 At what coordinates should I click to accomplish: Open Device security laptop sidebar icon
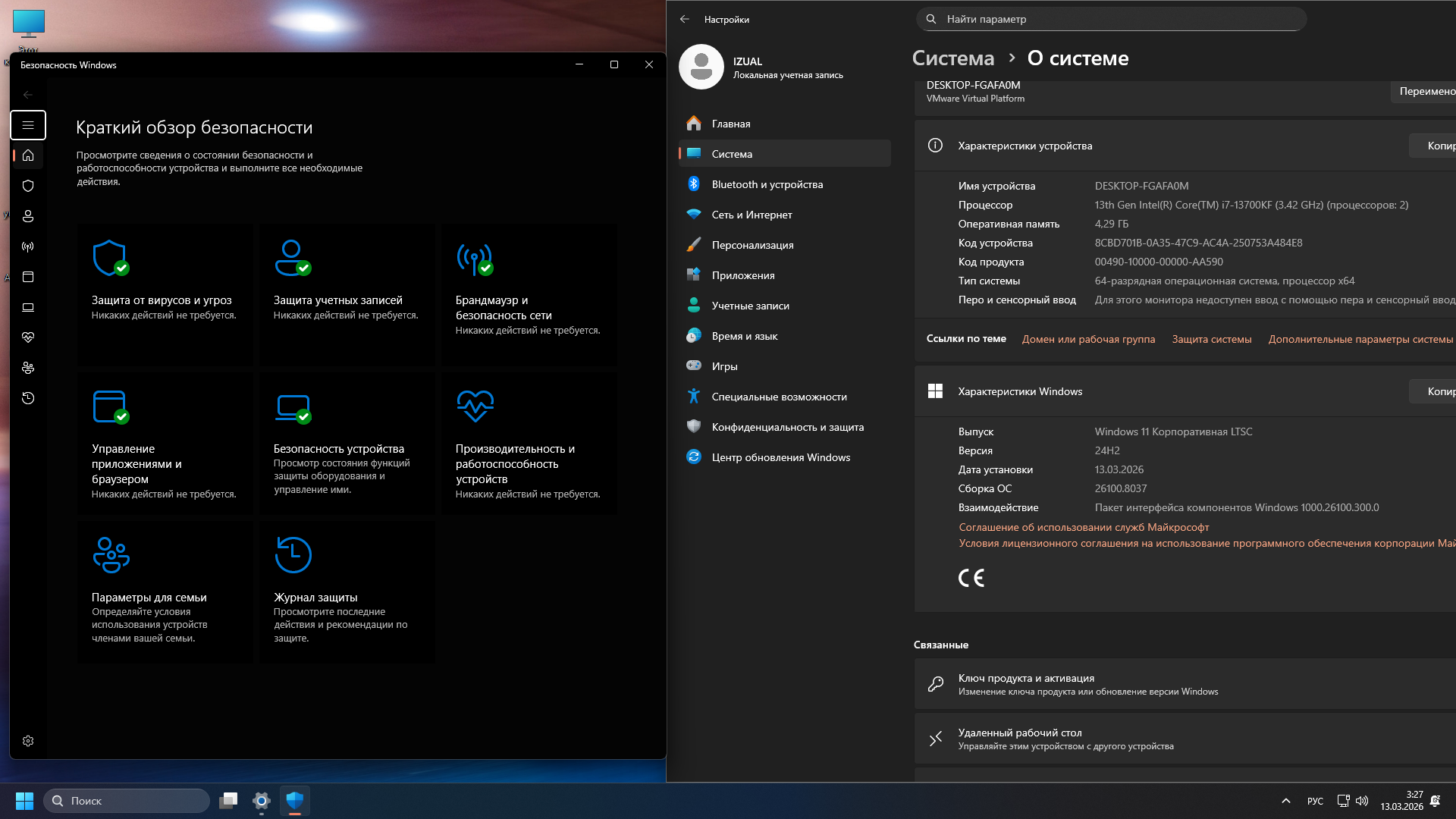(28, 307)
